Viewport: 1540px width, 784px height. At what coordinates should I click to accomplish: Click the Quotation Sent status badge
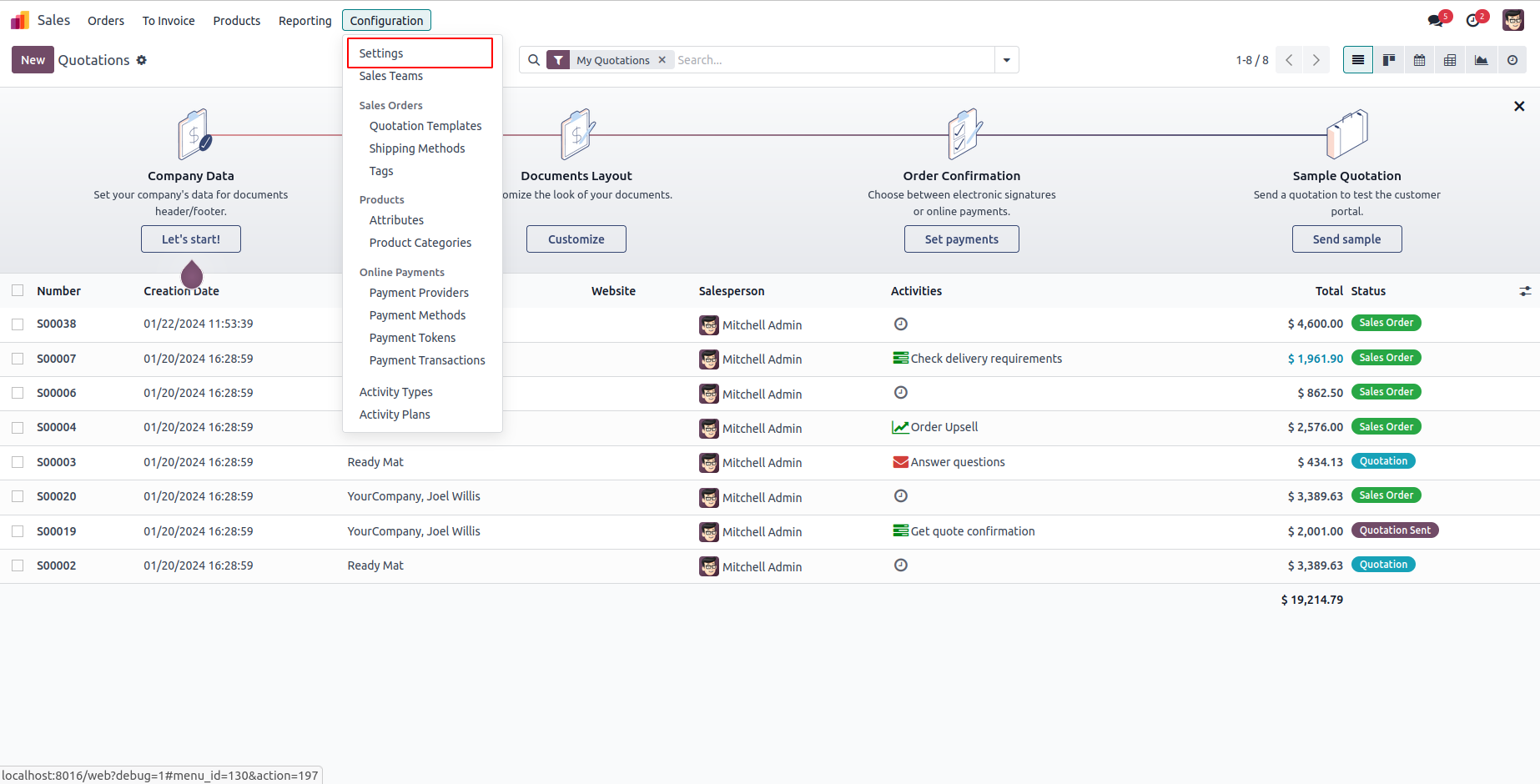click(1394, 530)
